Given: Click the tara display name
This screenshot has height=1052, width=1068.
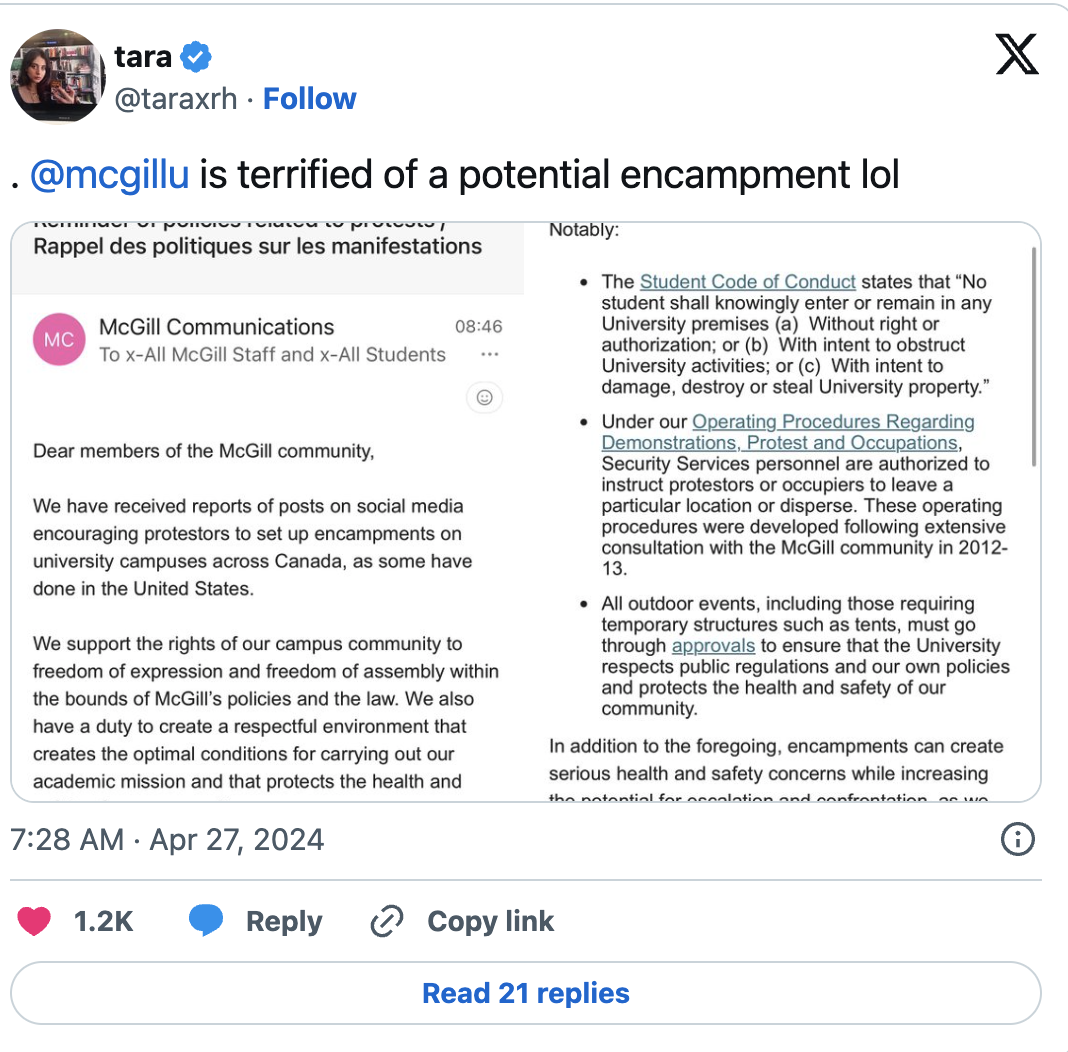Looking at the screenshot, I should point(142,57).
